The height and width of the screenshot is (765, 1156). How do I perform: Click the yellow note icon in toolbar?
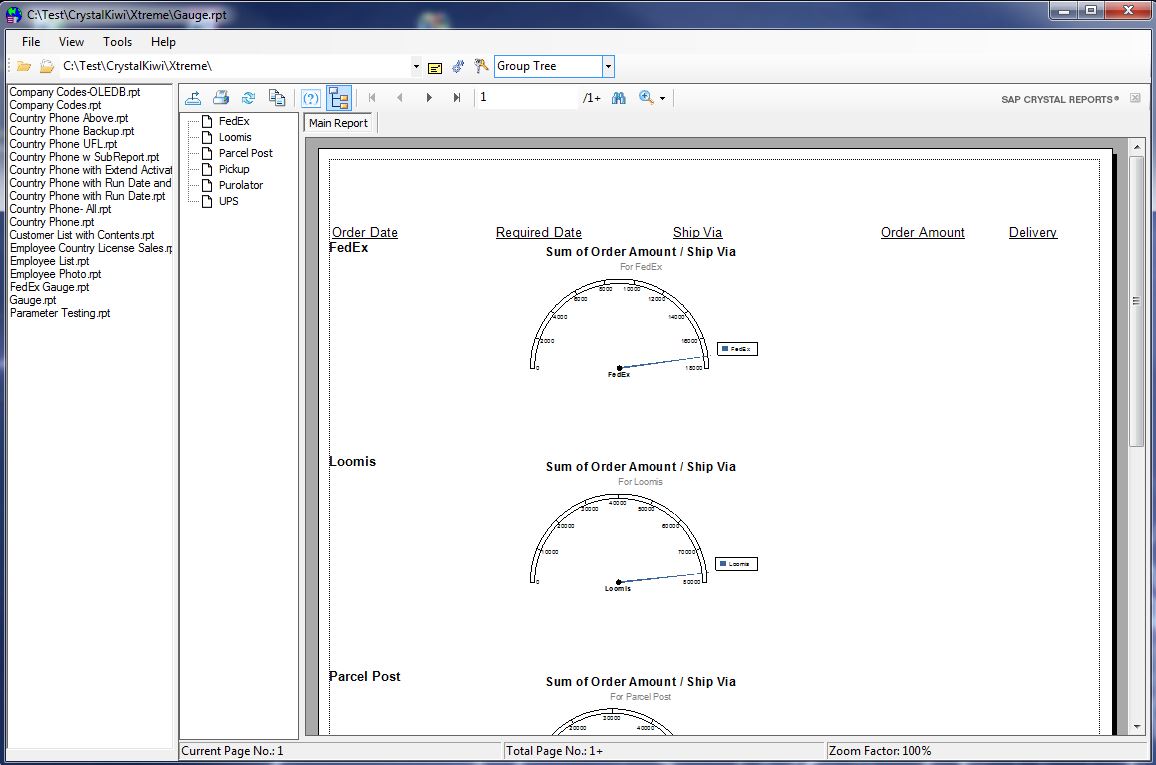click(x=435, y=68)
